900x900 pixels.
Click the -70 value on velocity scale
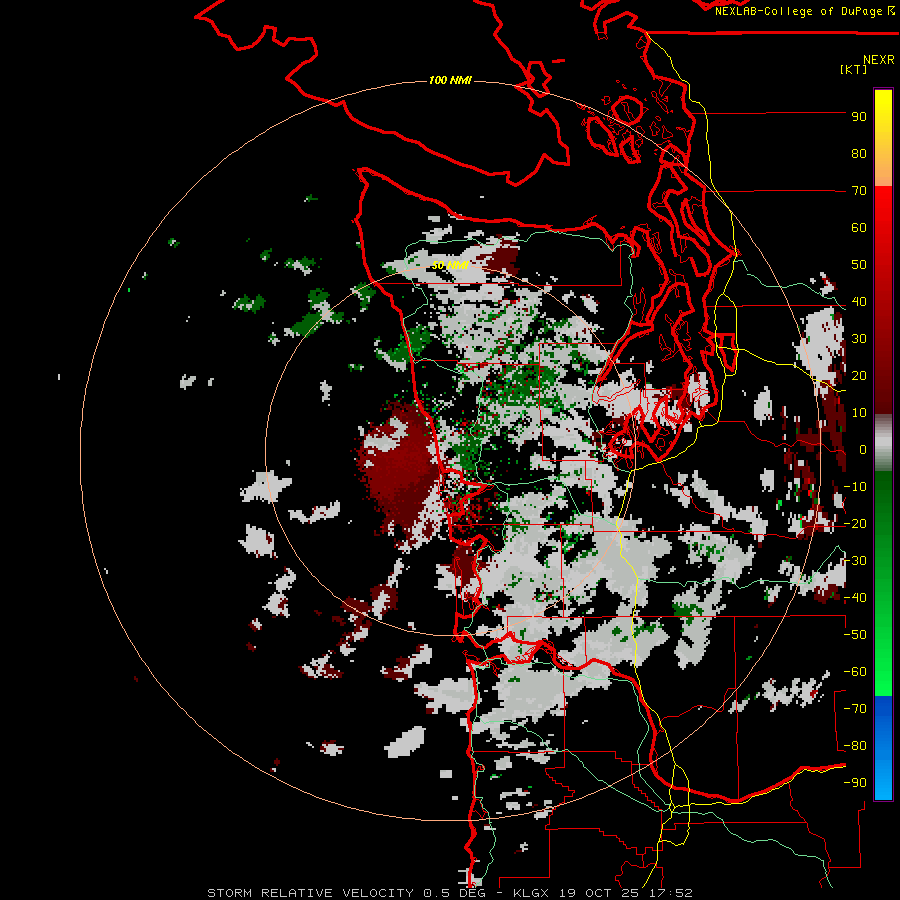click(x=855, y=709)
